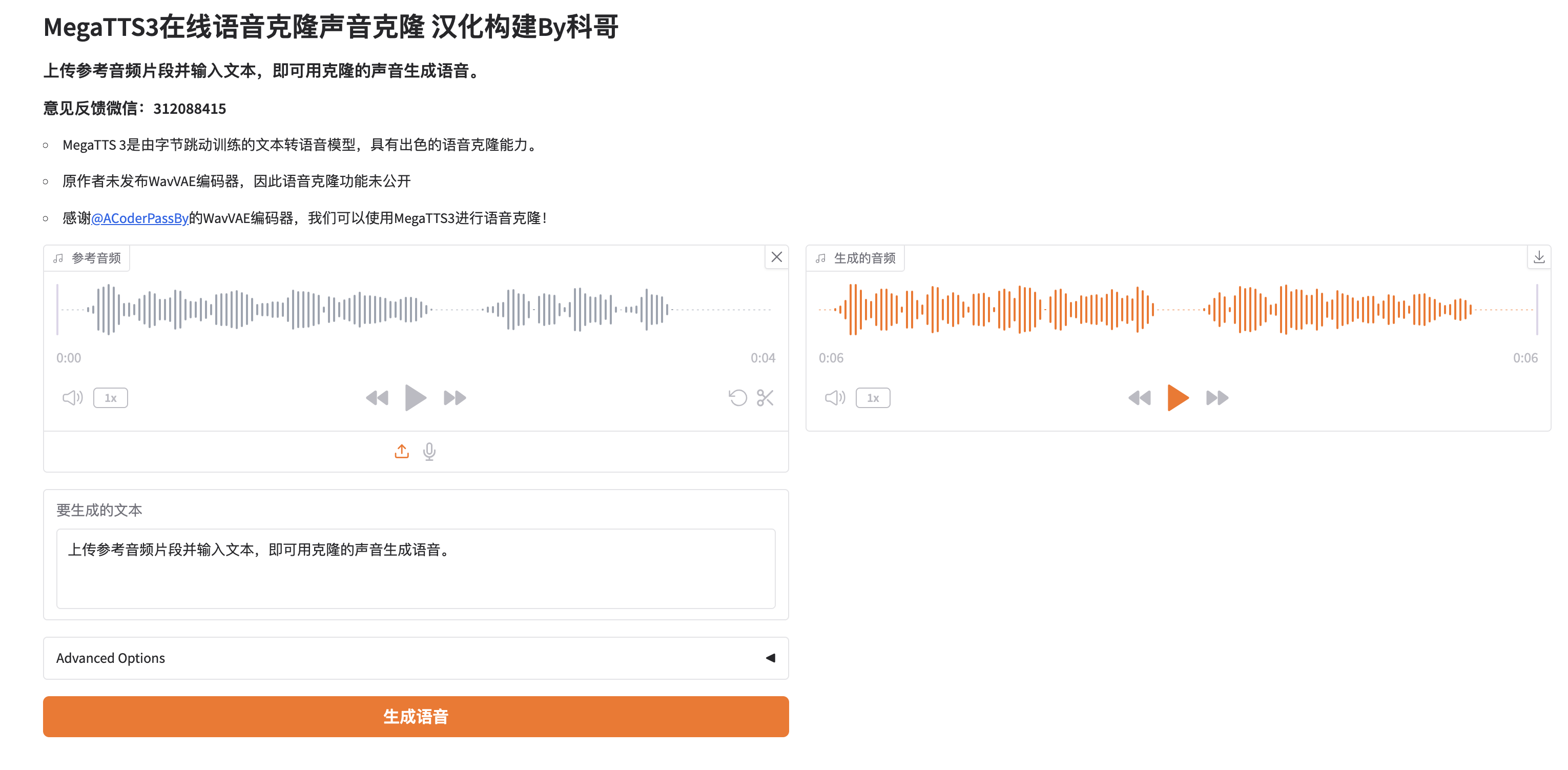Click the 生成语音 generate button

(x=416, y=716)
